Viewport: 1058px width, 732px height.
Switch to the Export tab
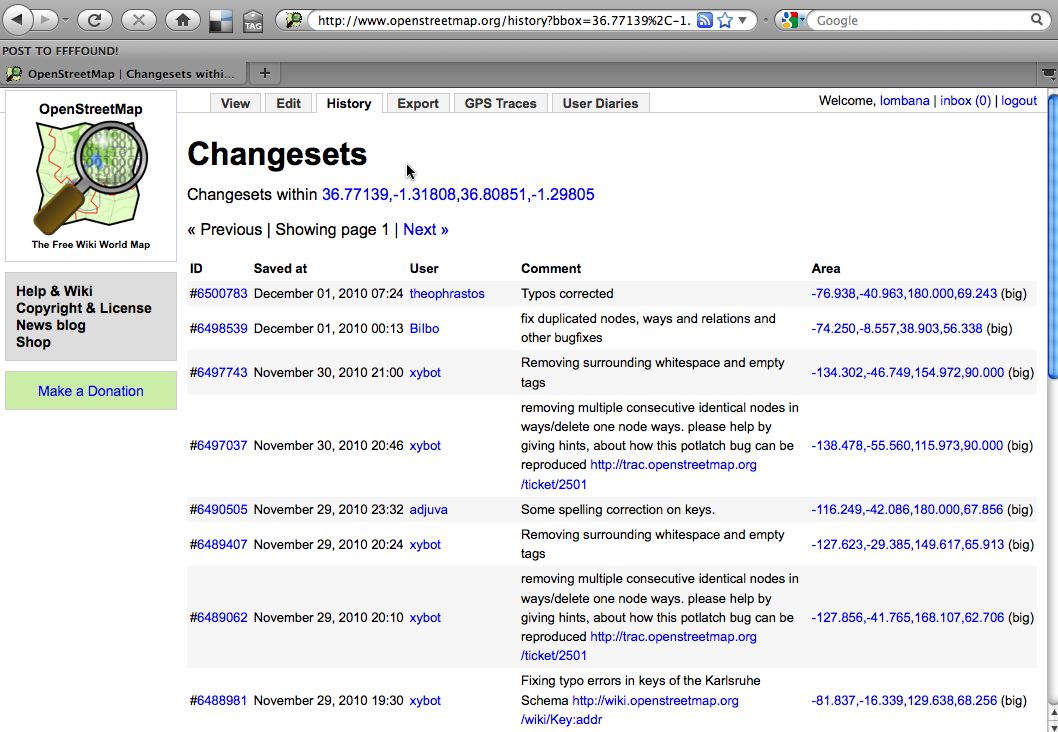pyautogui.click(x=418, y=103)
